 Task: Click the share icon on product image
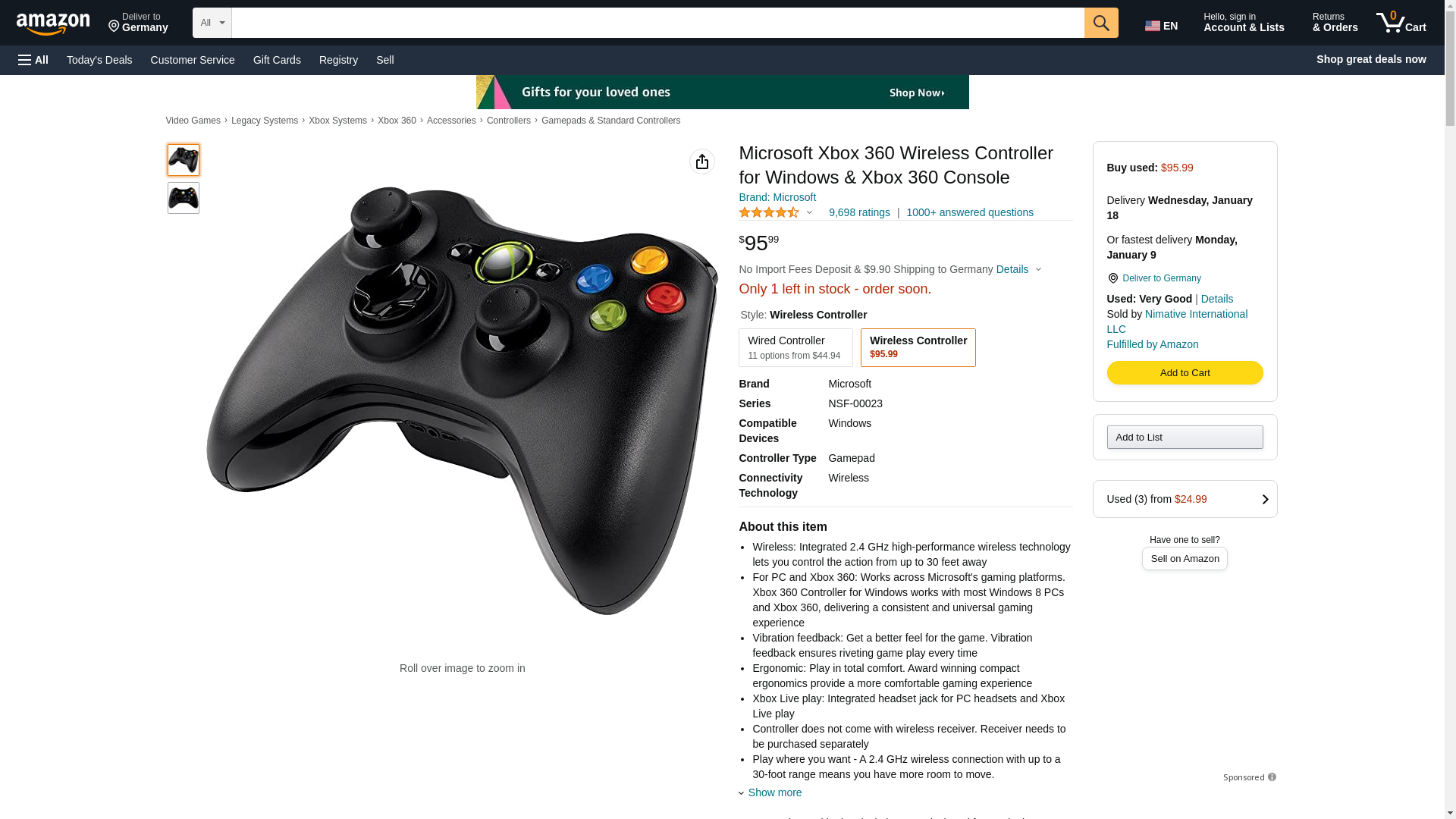[x=702, y=162]
